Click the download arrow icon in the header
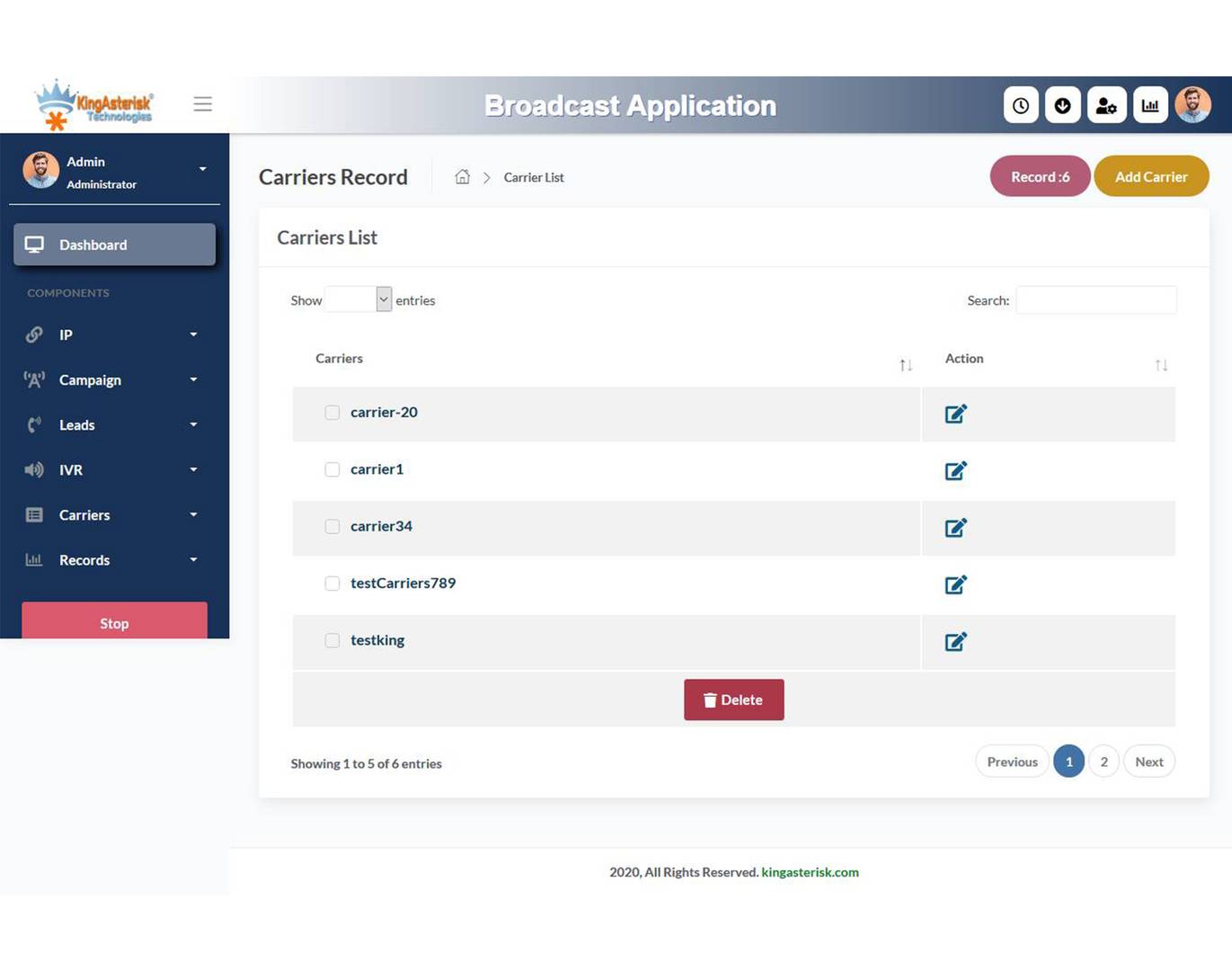Image resolution: width=1232 pixels, height=971 pixels. click(x=1063, y=104)
